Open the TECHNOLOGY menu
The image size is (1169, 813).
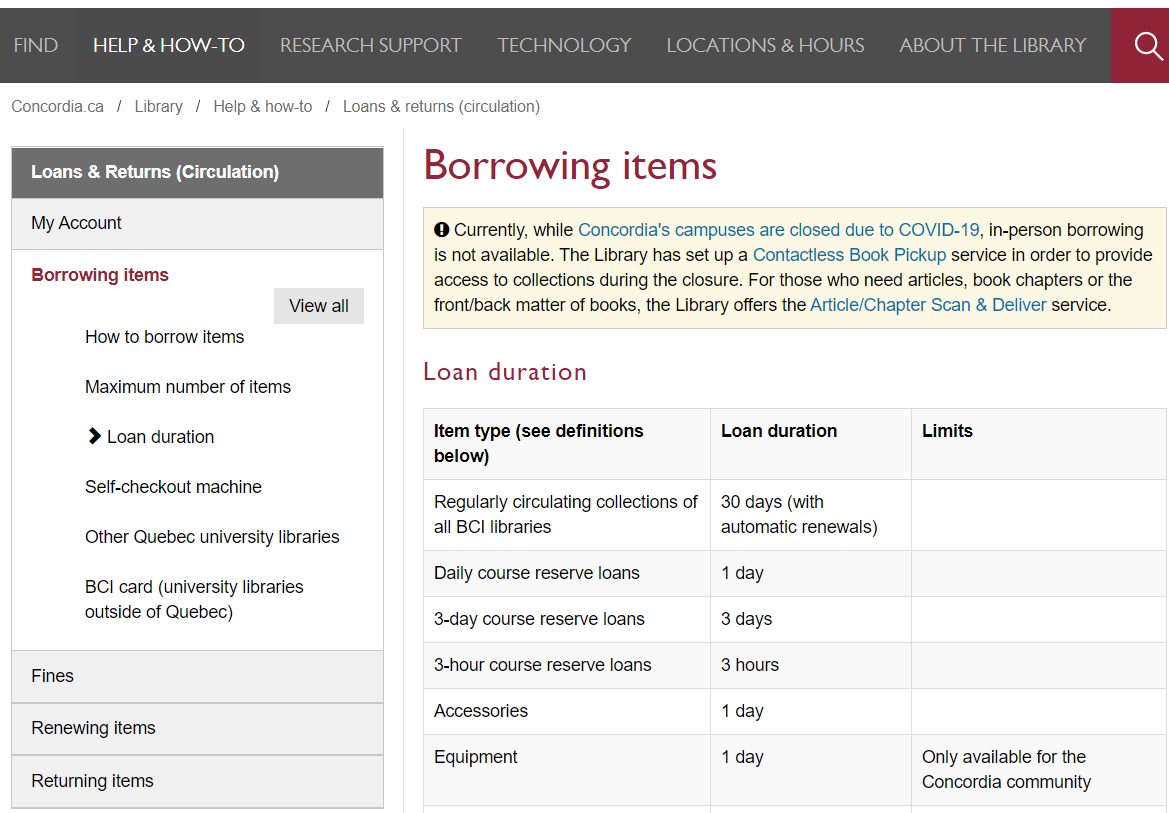pos(564,45)
